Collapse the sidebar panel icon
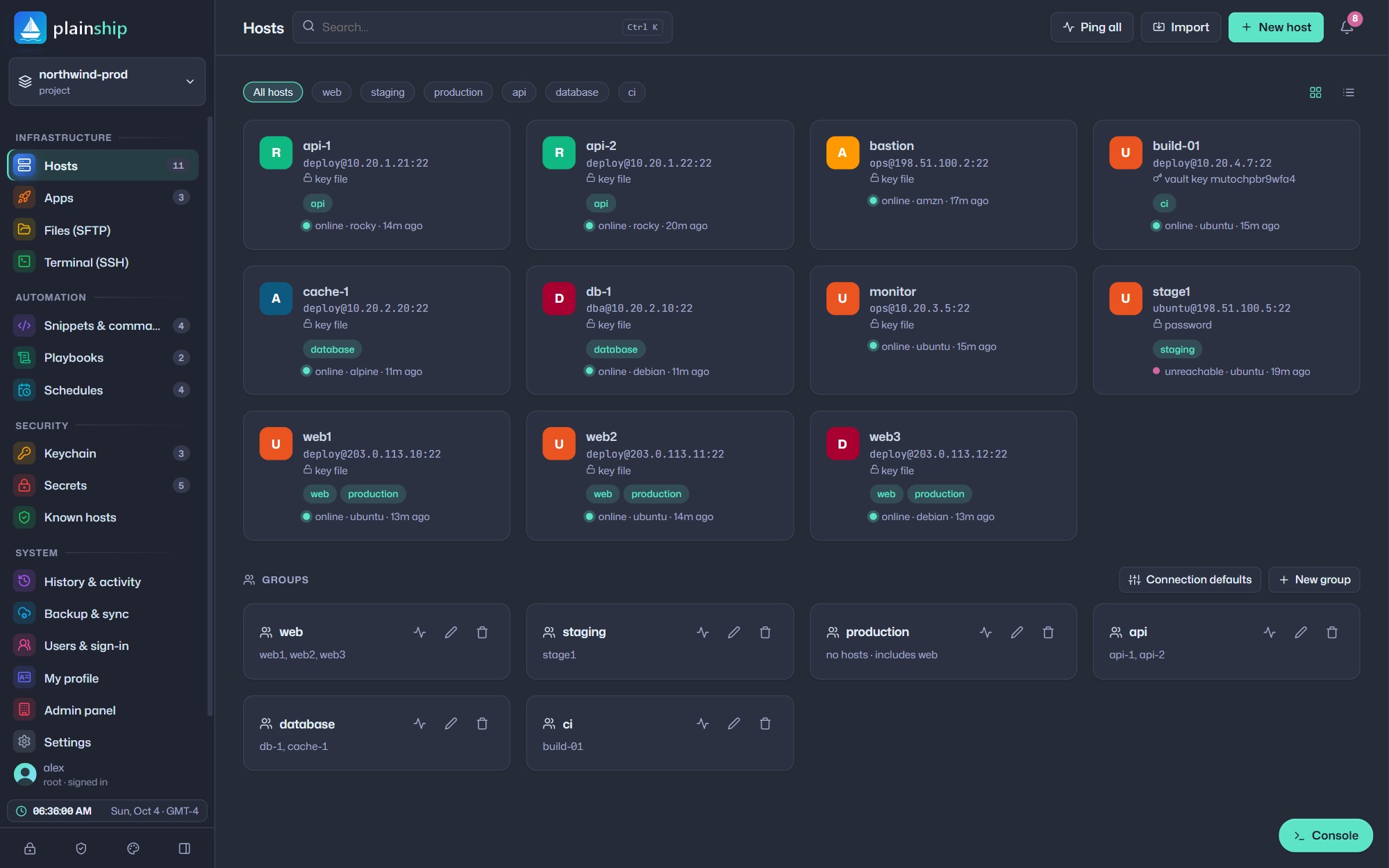 (185, 849)
